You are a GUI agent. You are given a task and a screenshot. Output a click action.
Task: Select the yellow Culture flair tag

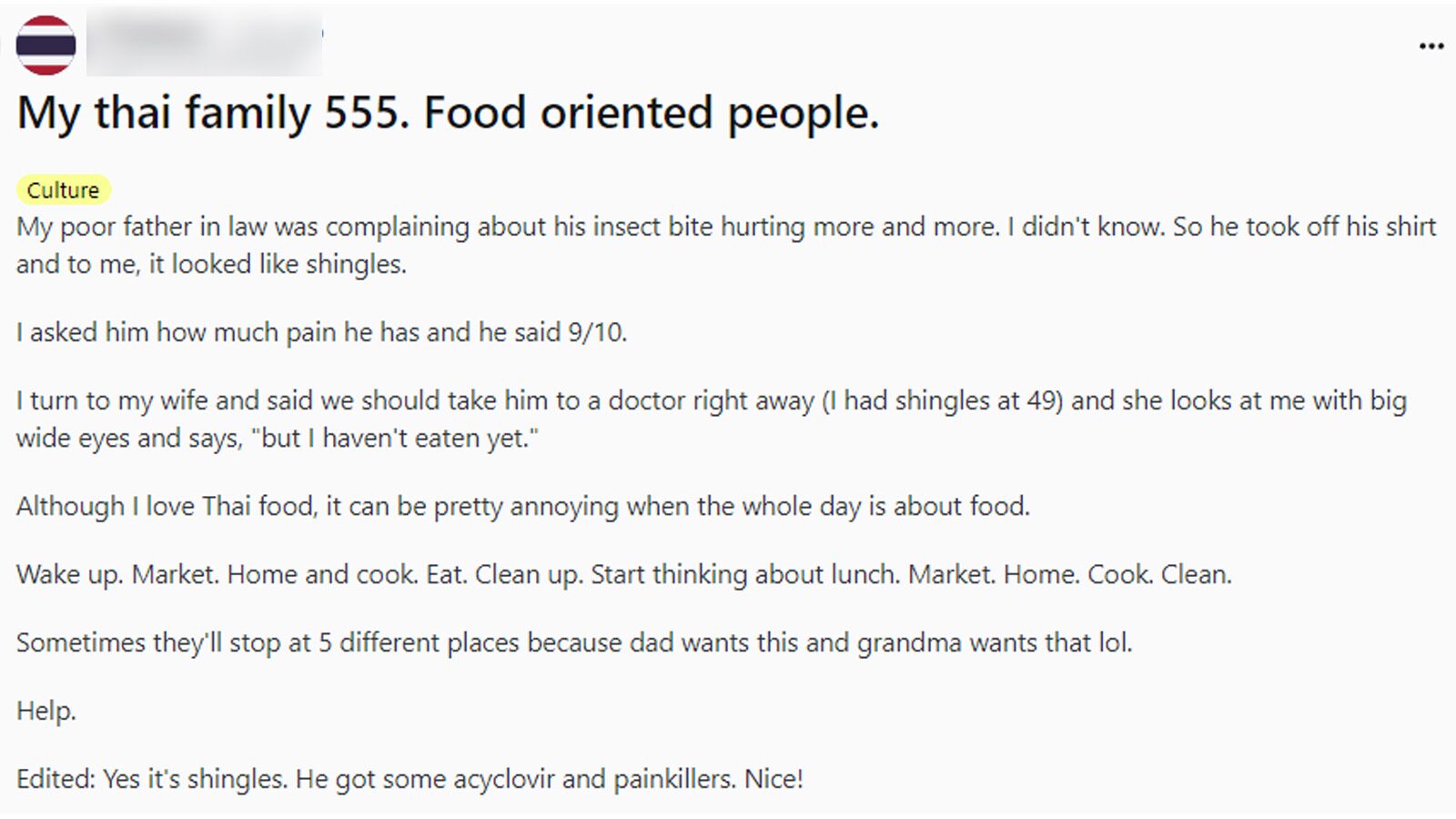point(63,190)
